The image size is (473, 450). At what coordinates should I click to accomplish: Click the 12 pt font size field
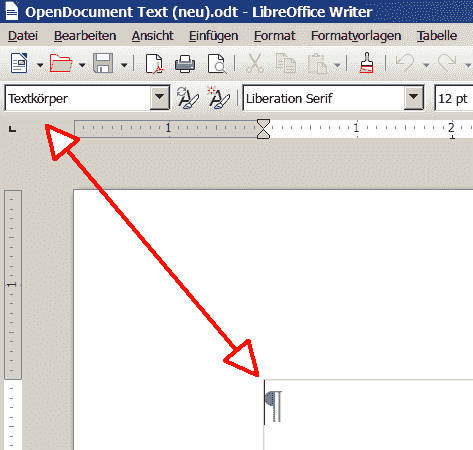tap(454, 98)
